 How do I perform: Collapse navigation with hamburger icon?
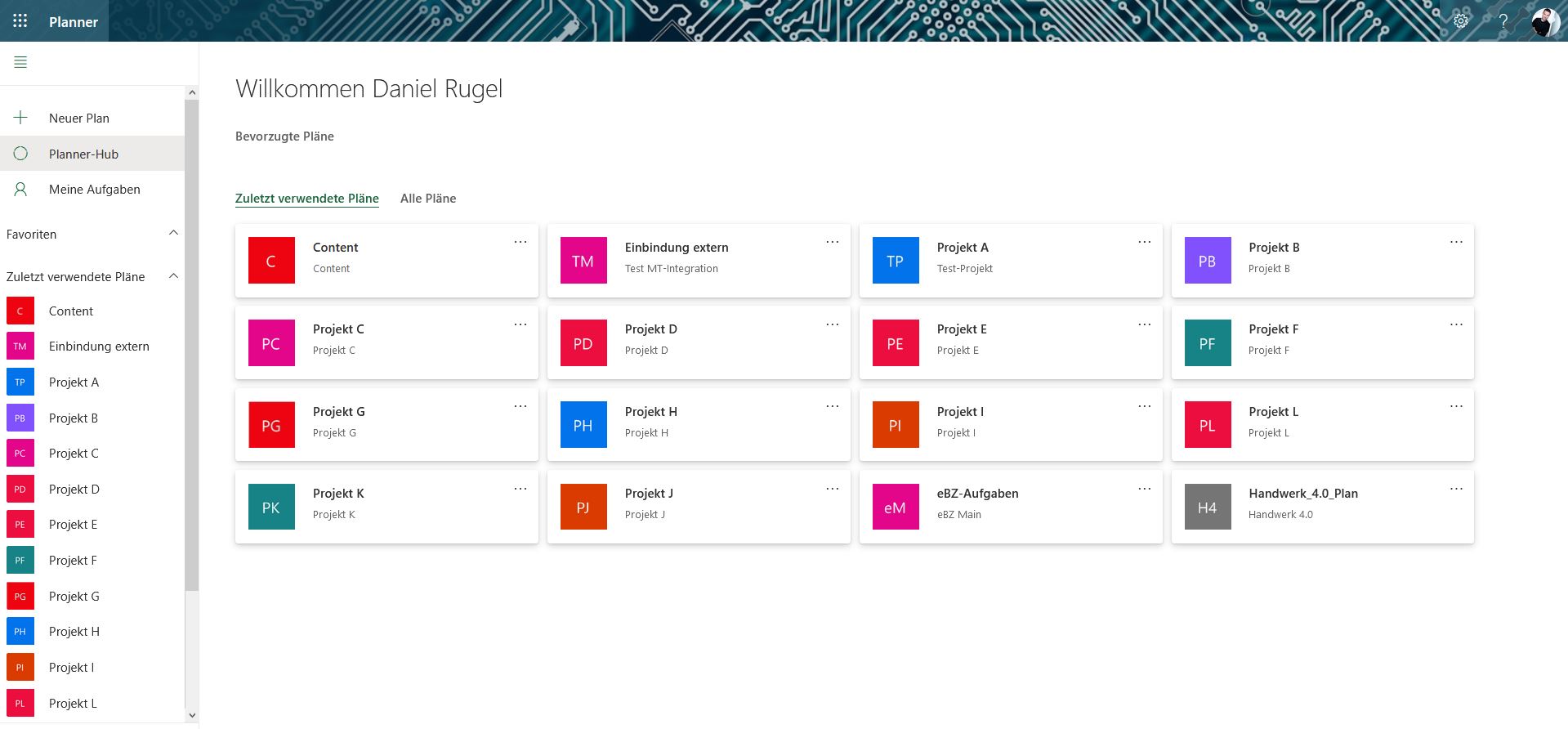tap(20, 62)
